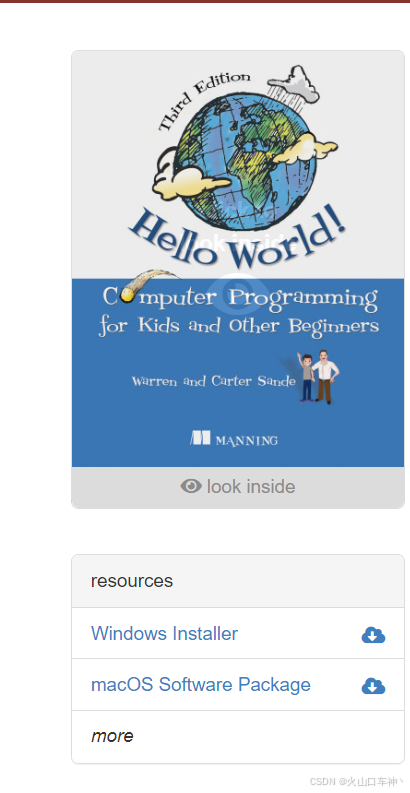Click the Hello World! title on the cover

[x=238, y=237]
